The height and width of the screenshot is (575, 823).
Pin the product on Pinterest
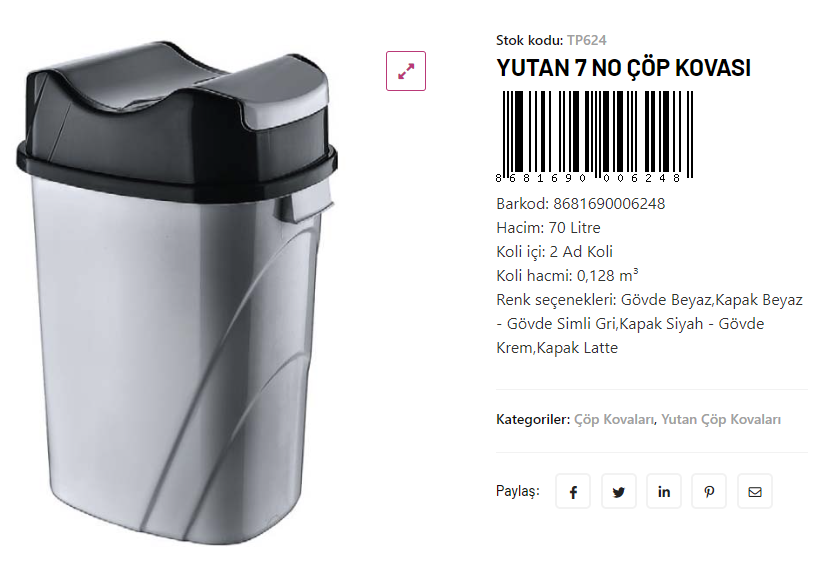coord(709,492)
